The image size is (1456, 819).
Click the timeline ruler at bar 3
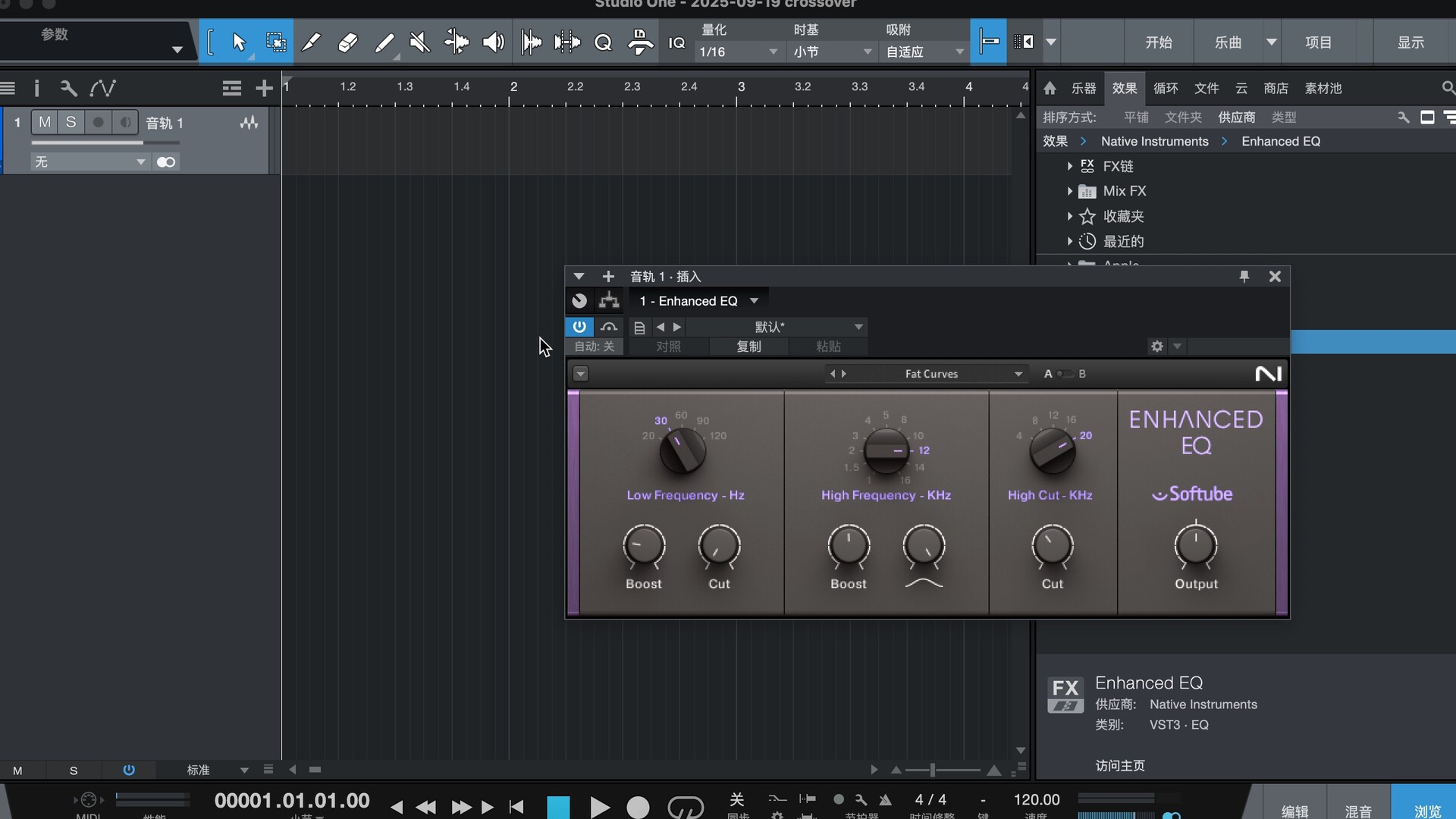pos(741,86)
